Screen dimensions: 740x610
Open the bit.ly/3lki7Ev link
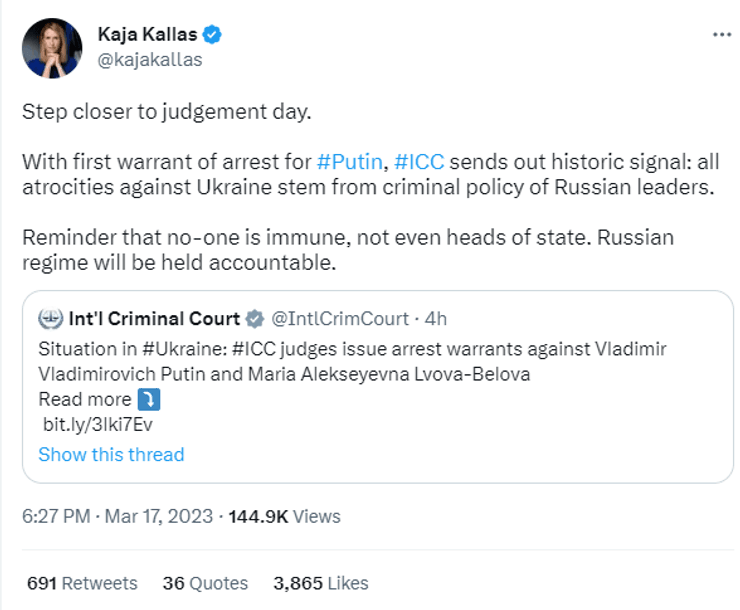(97, 424)
